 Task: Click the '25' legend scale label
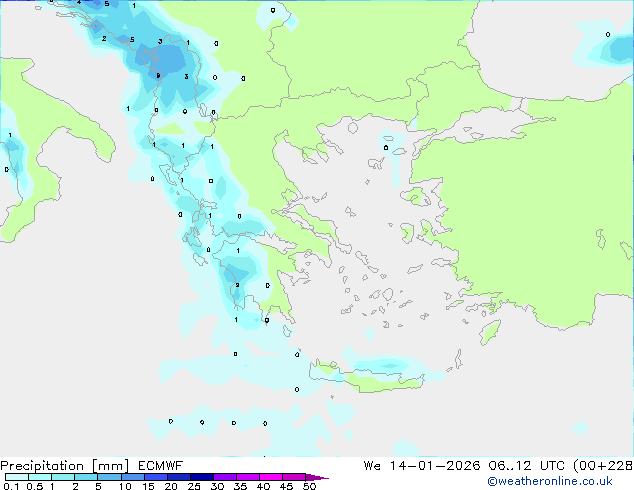(x=194, y=486)
